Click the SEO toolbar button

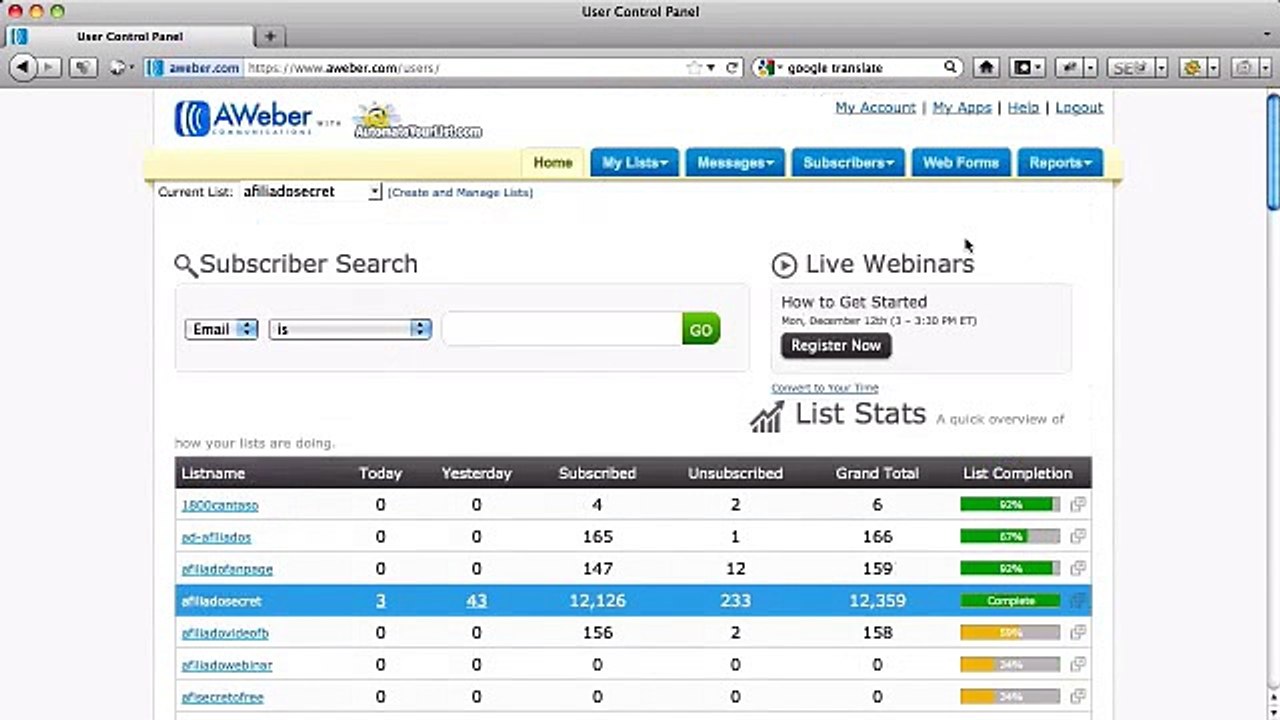(1129, 68)
